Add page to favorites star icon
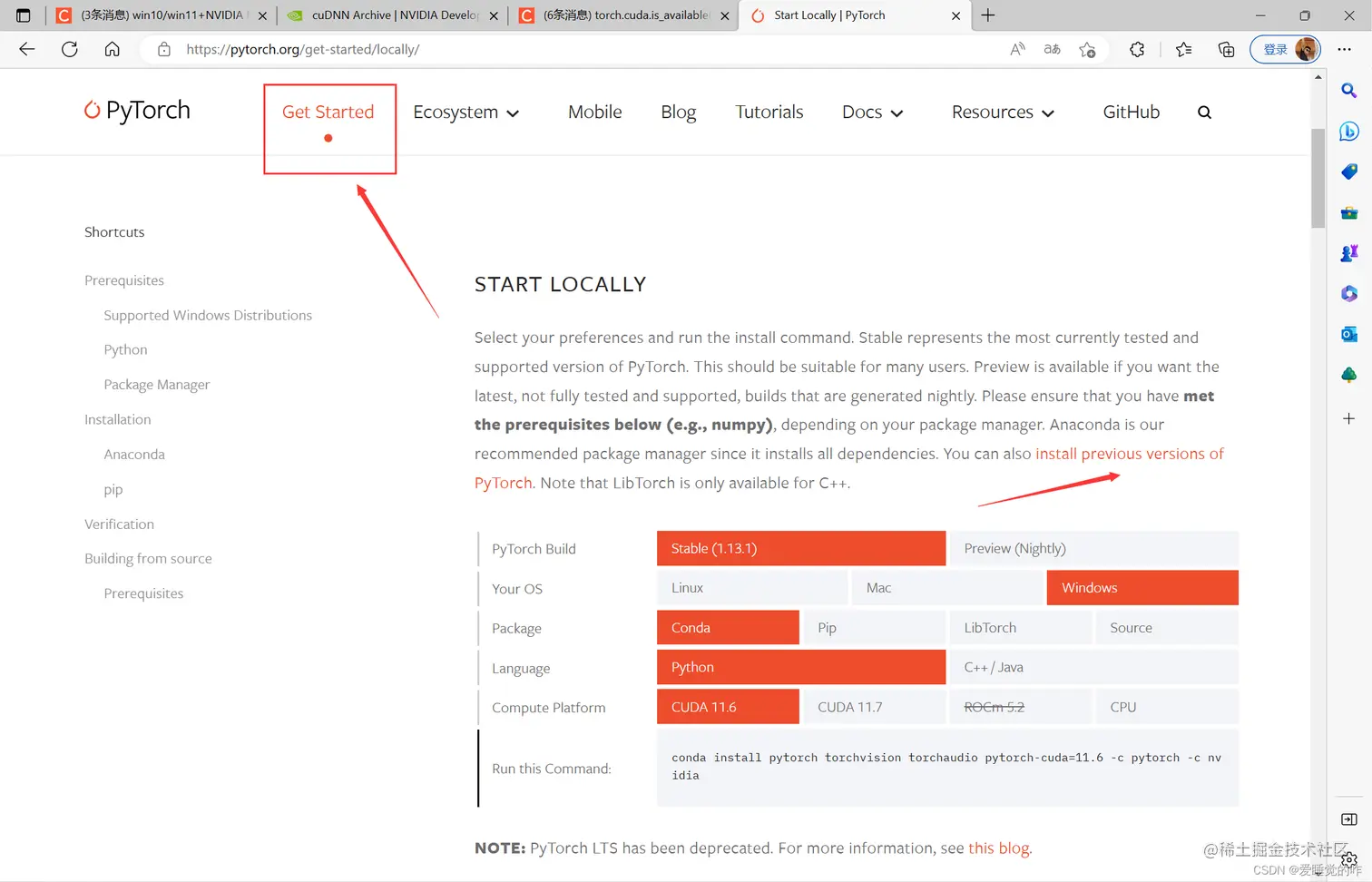1372x882 pixels. point(1087,49)
